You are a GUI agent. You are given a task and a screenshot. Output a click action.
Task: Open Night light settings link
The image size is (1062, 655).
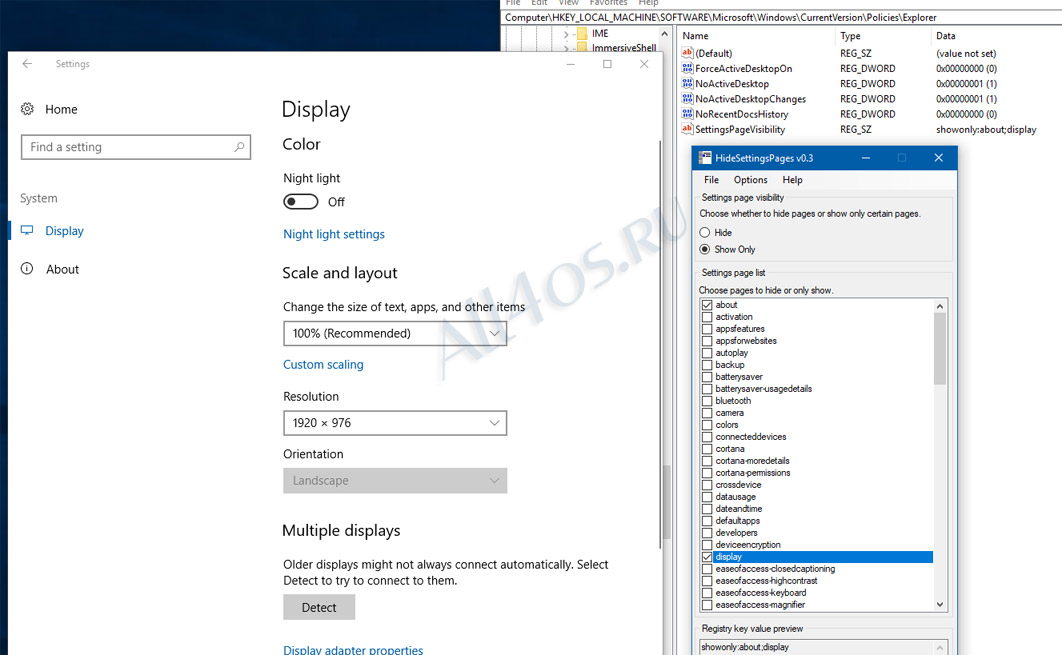334,234
